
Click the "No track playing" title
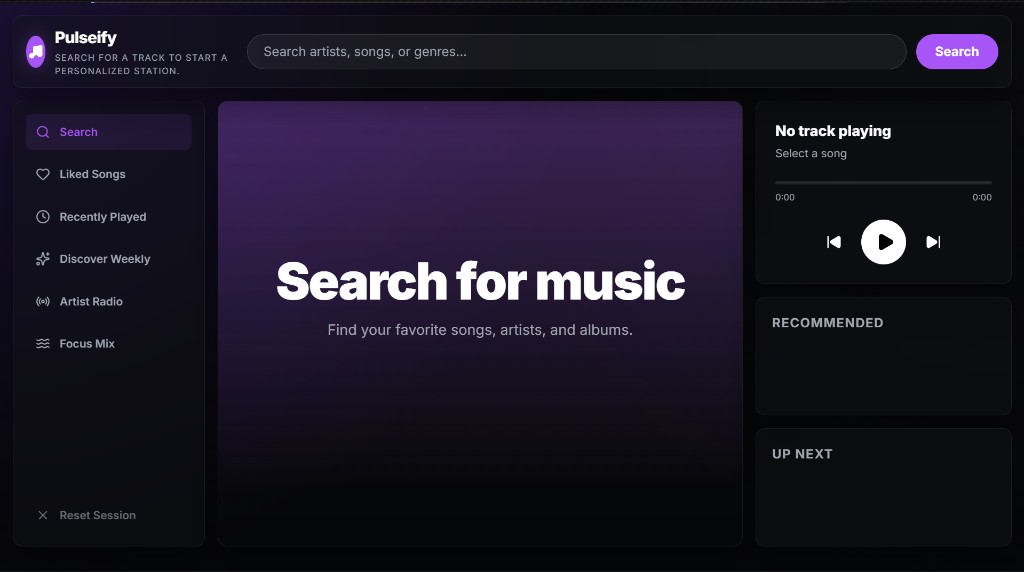(x=833, y=131)
